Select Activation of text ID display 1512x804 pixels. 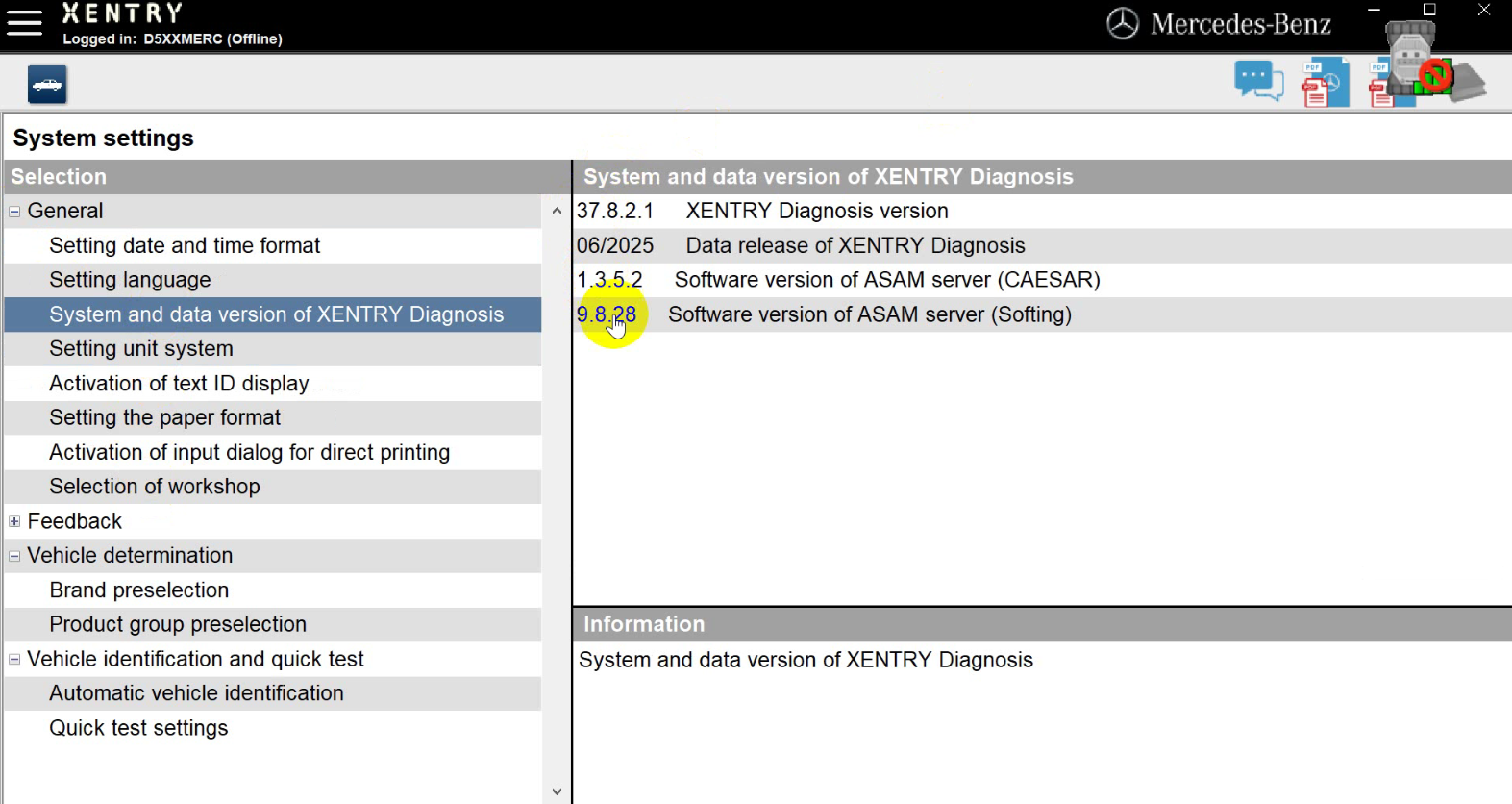tap(273, 384)
